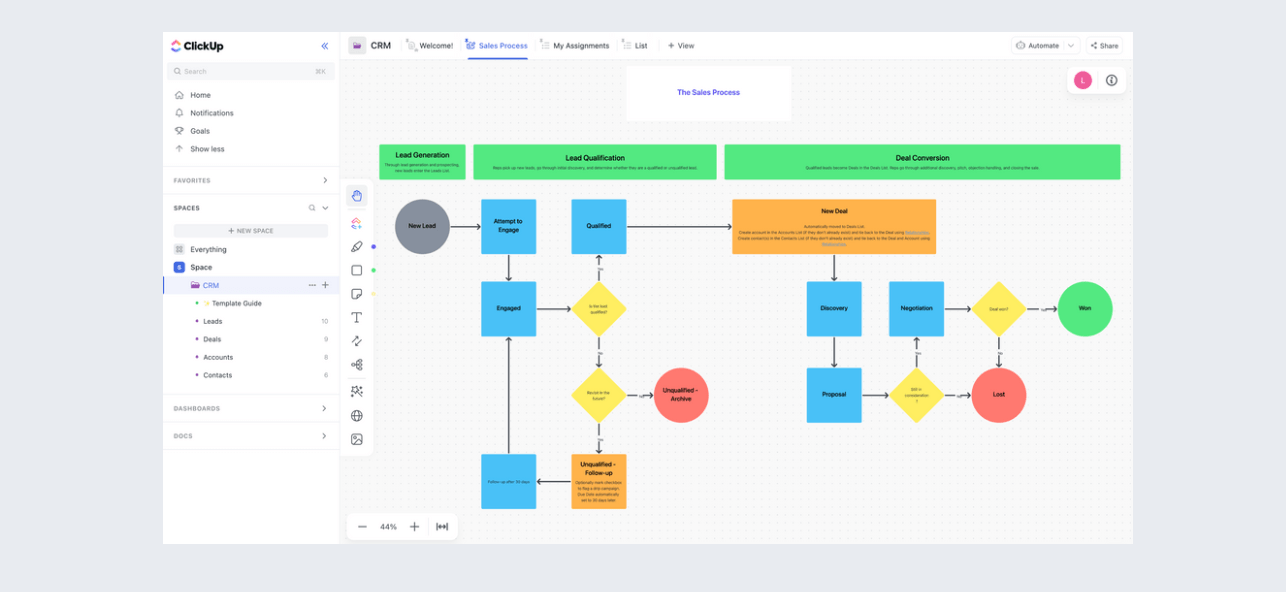This screenshot has width=1286, height=592.
Task: Choose the rectangle shape tool
Action: coord(357,270)
